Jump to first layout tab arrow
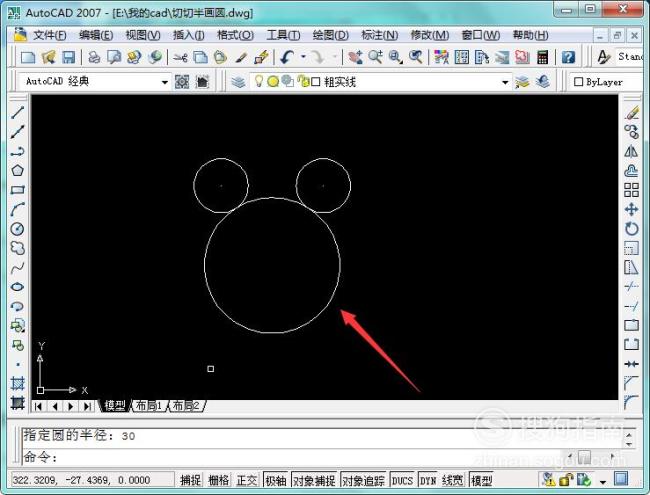The width and height of the screenshot is (650, 495). tap(38, 406)
